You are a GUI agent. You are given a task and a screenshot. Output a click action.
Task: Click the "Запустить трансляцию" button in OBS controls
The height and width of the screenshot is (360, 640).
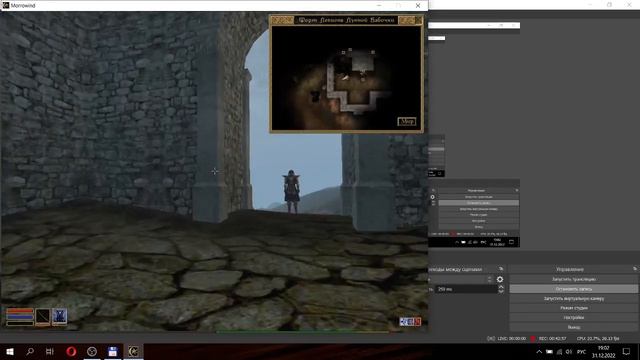[x=573, y=279]
